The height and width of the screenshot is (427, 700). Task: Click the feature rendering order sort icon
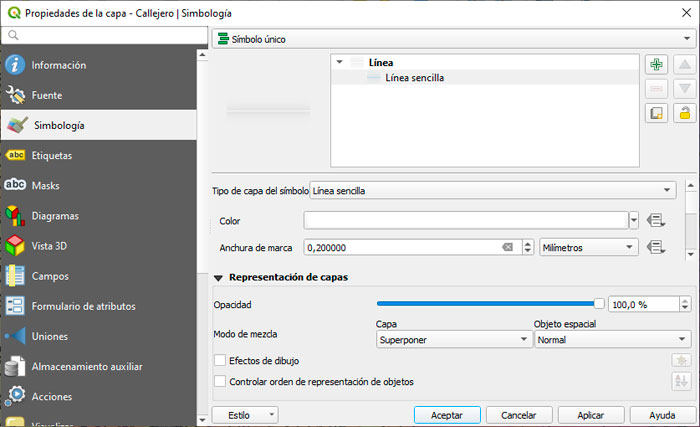point(681,381)
